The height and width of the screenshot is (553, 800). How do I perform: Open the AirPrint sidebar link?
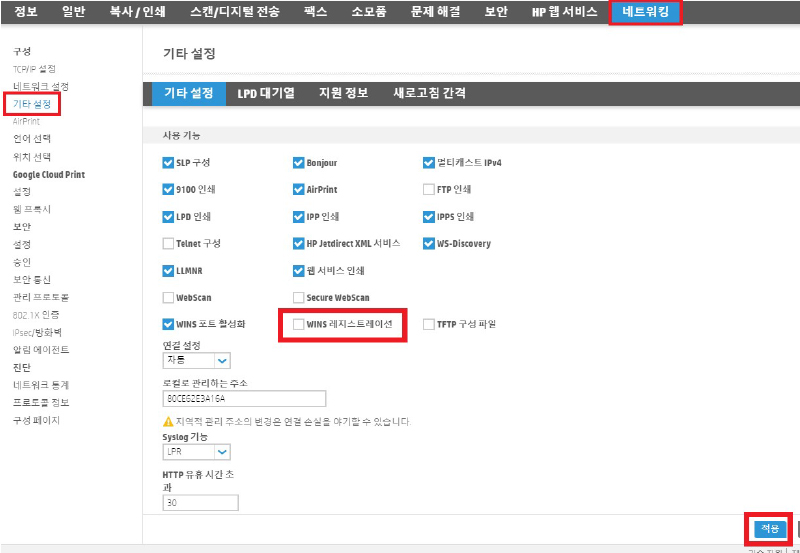26,121
